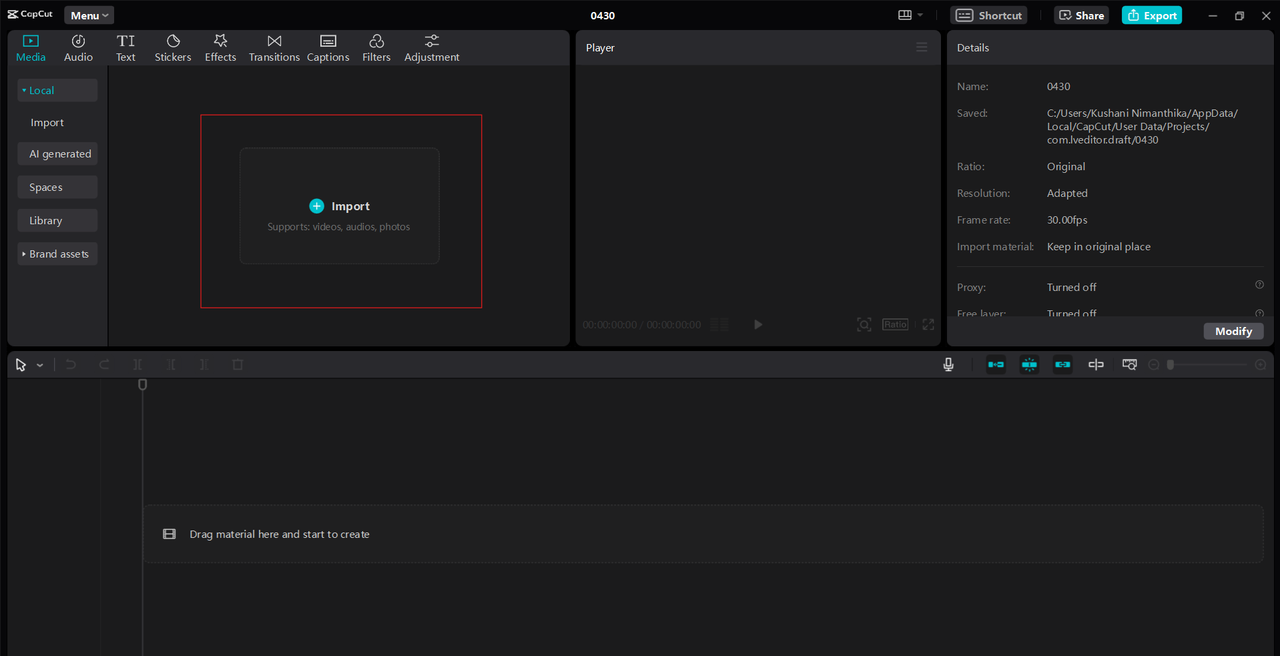Click the CapCut logo

(30, 15)
